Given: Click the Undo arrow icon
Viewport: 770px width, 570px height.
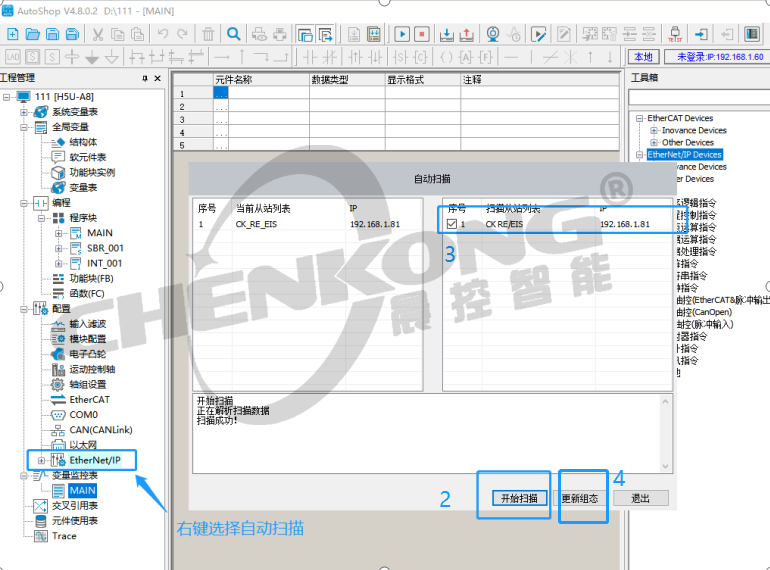Looking at the screenshot, I should tap(163, 34).
